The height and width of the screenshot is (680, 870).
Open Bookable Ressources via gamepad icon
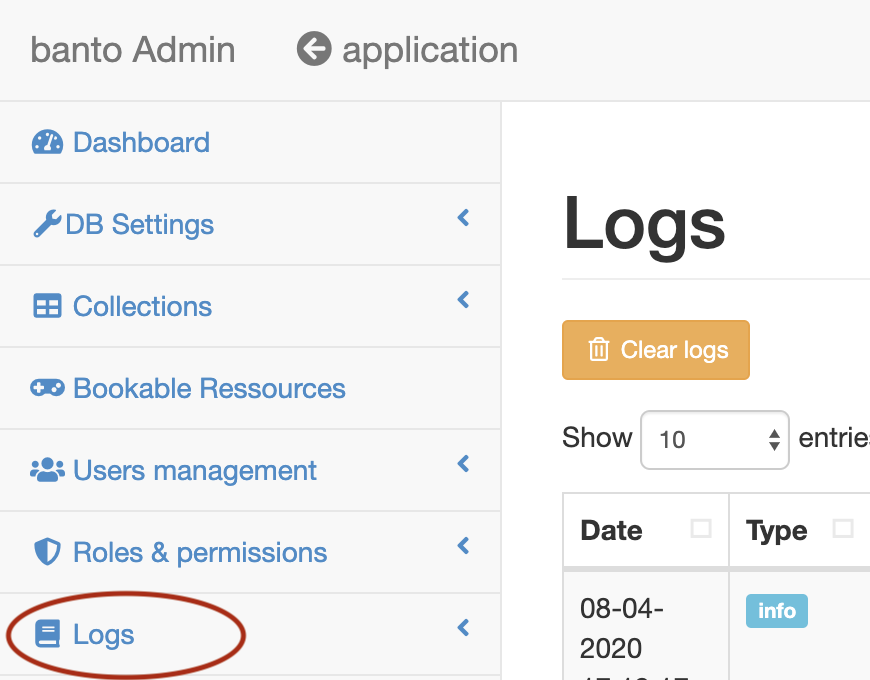tap(49, 388)
